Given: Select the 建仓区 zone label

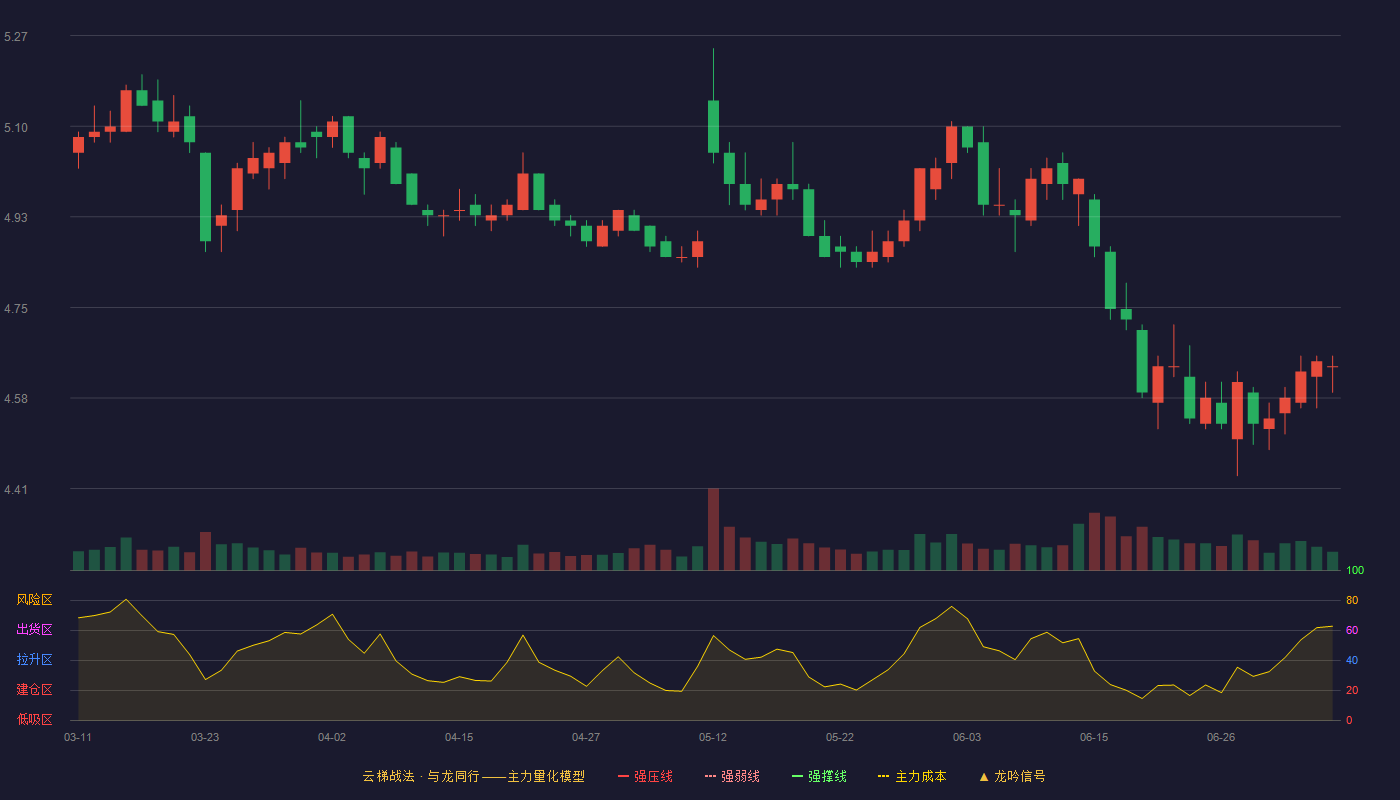Looking at the screenshot, I should click(x=34, y=690).
